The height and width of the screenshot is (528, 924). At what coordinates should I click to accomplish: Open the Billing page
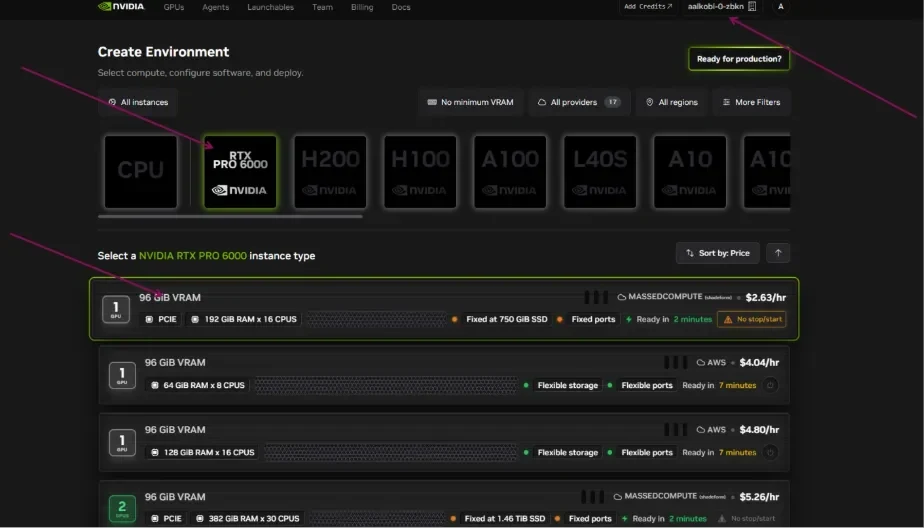pos(362,7)
